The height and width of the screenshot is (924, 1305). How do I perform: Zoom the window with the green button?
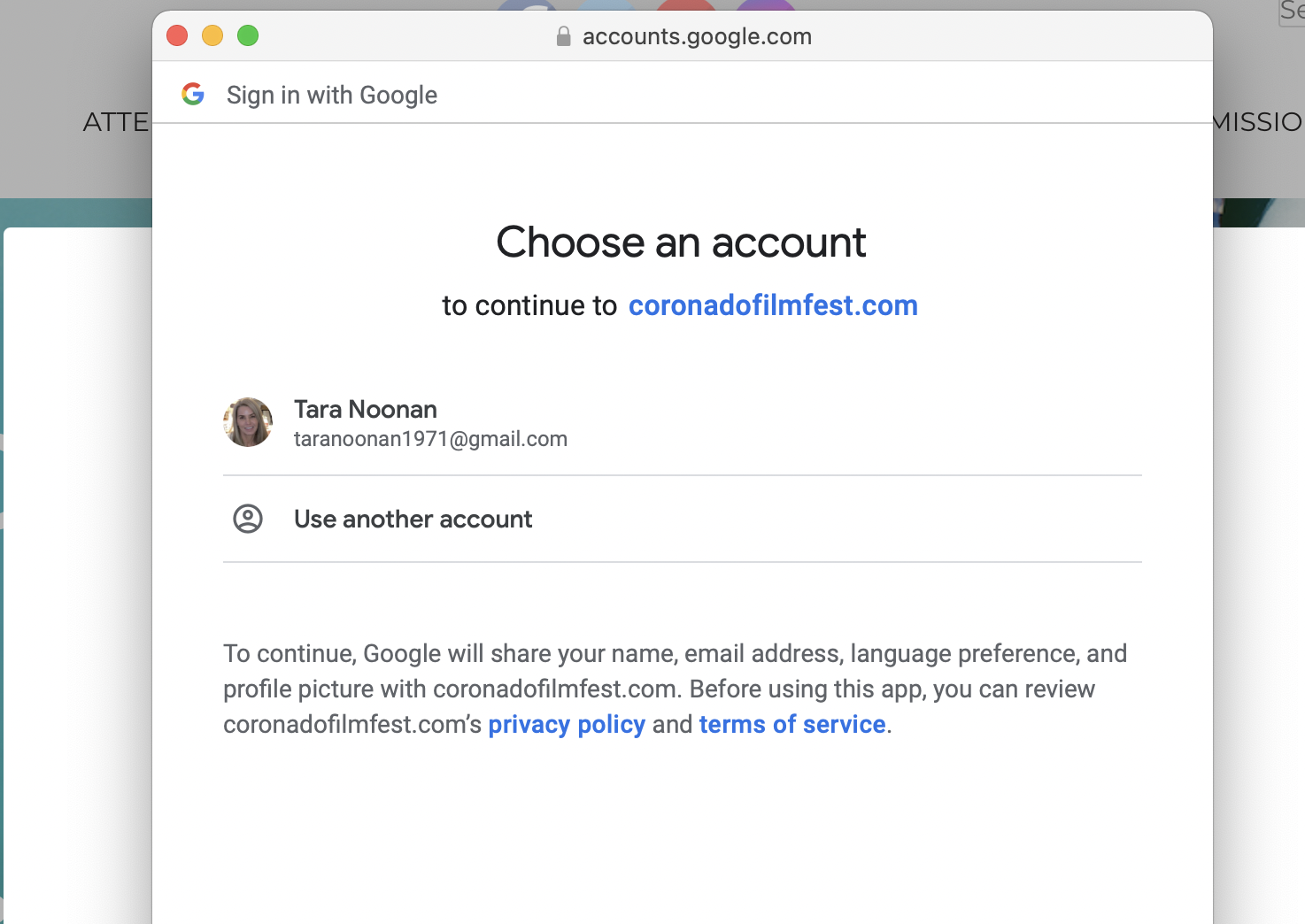(248, 35)
